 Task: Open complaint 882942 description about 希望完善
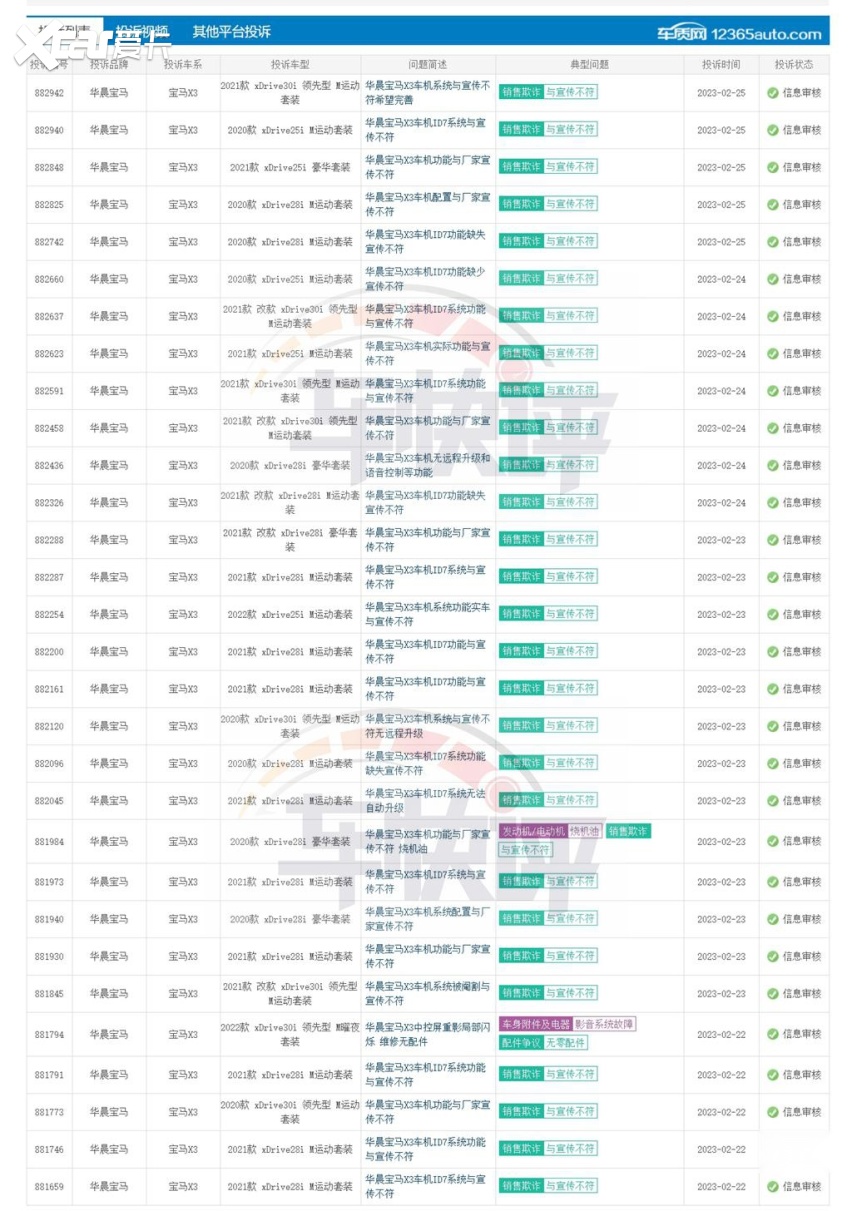coord(428,93)
